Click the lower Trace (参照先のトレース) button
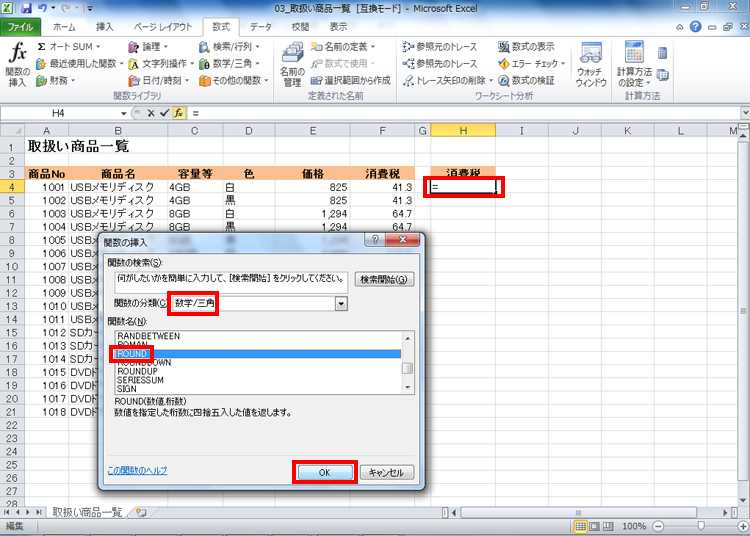The height and width of the screenshot is (536, 750). tap(440, 64)
